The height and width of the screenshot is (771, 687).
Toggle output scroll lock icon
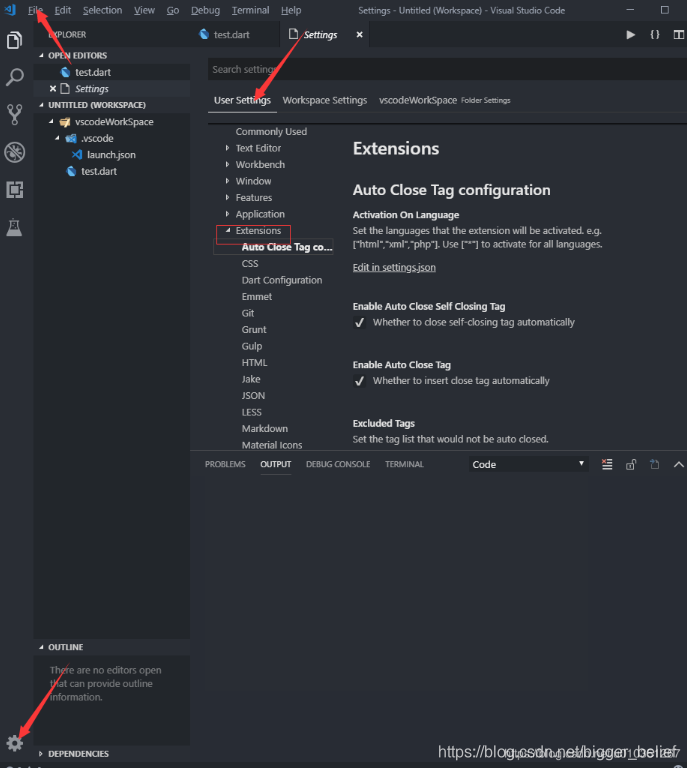631,464
